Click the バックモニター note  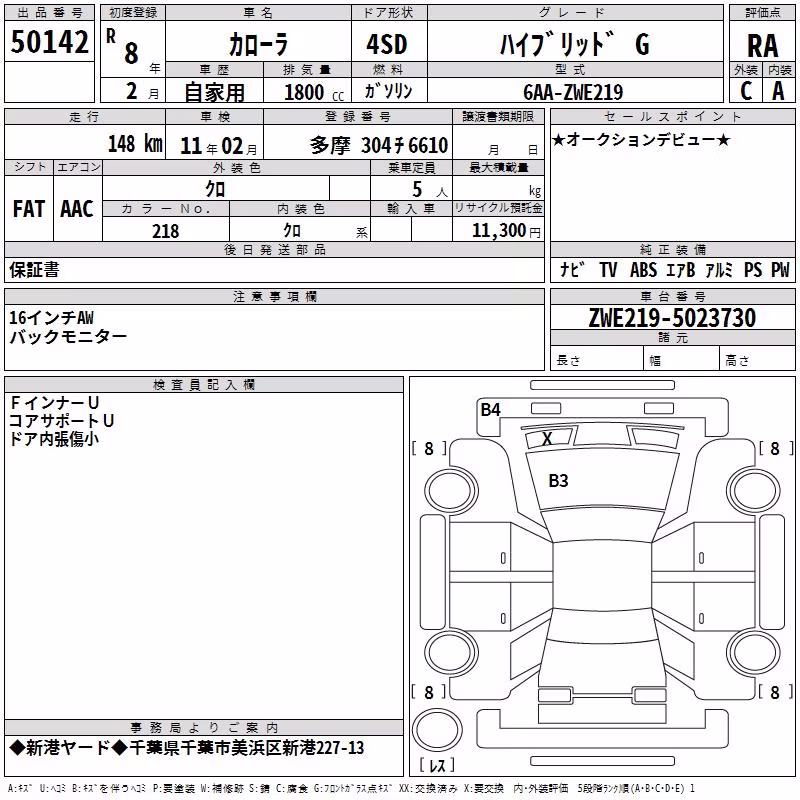[68, 337]
